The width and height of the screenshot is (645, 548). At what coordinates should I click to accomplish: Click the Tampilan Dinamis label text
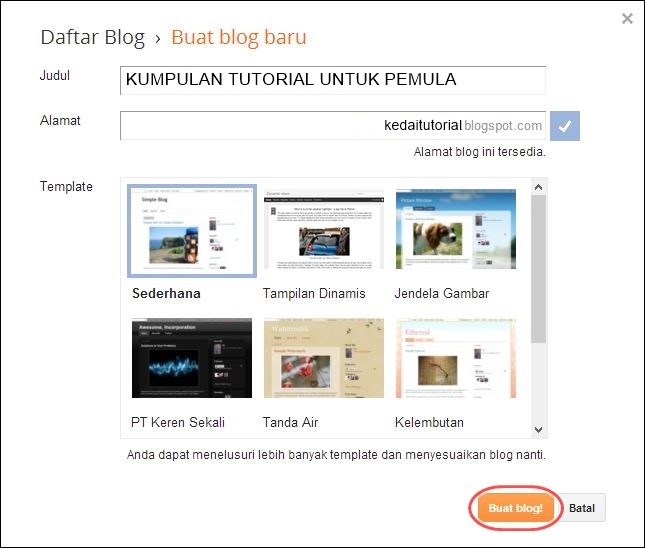click(x=314, y=293)
